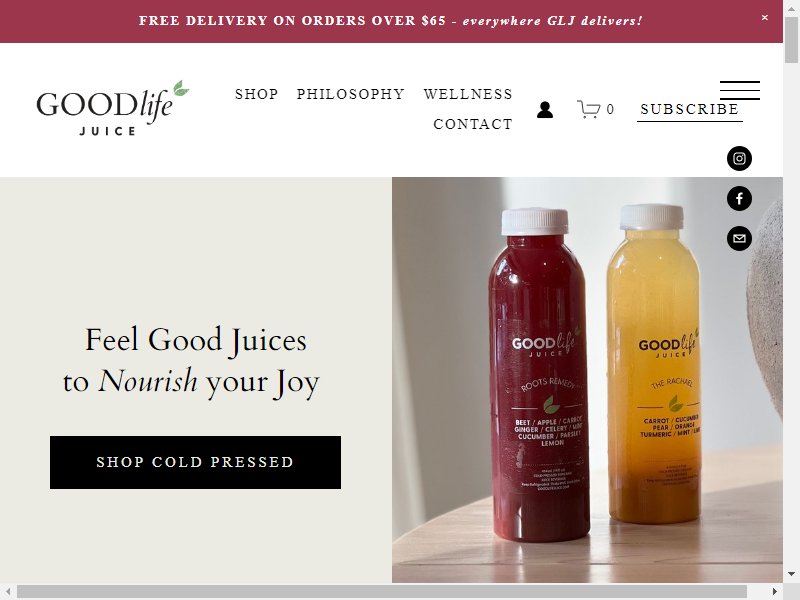
Task: View the shopping cart
Action: [x=595, y=109]
